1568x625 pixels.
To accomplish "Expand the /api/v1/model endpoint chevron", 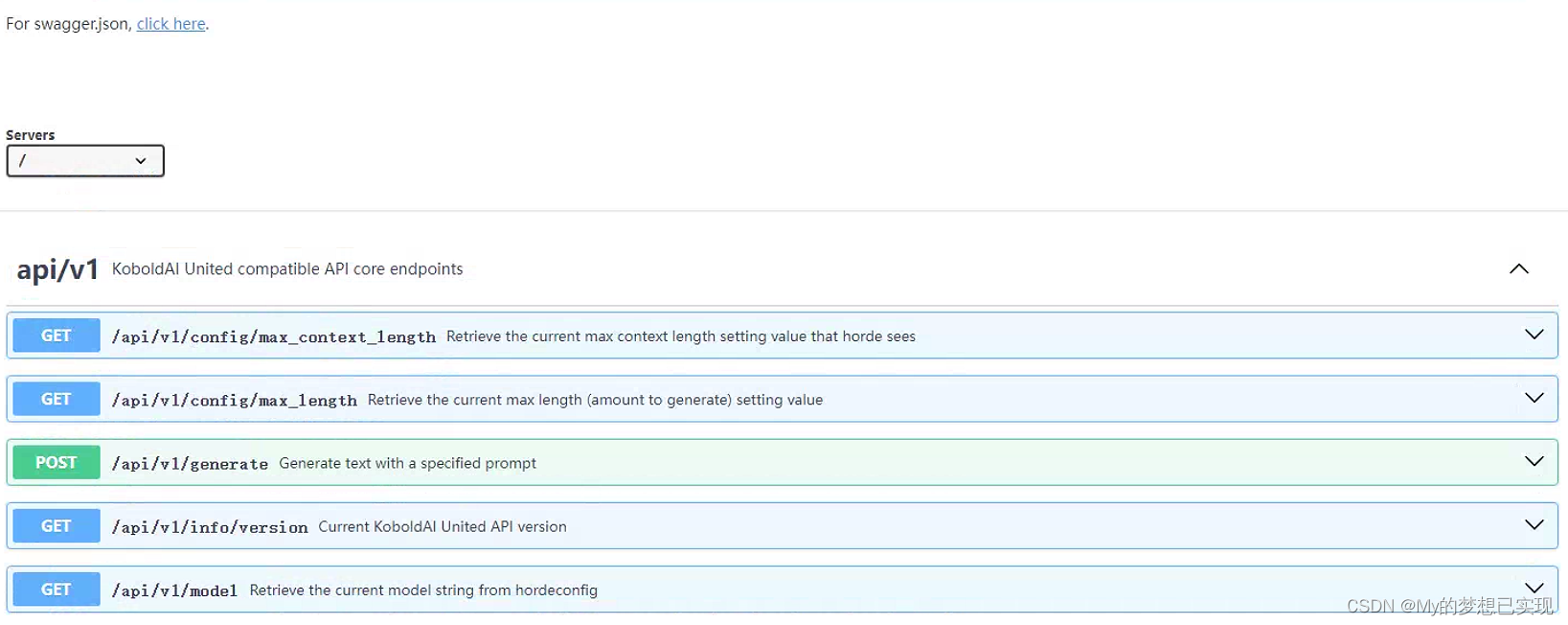I will 1534,588.
